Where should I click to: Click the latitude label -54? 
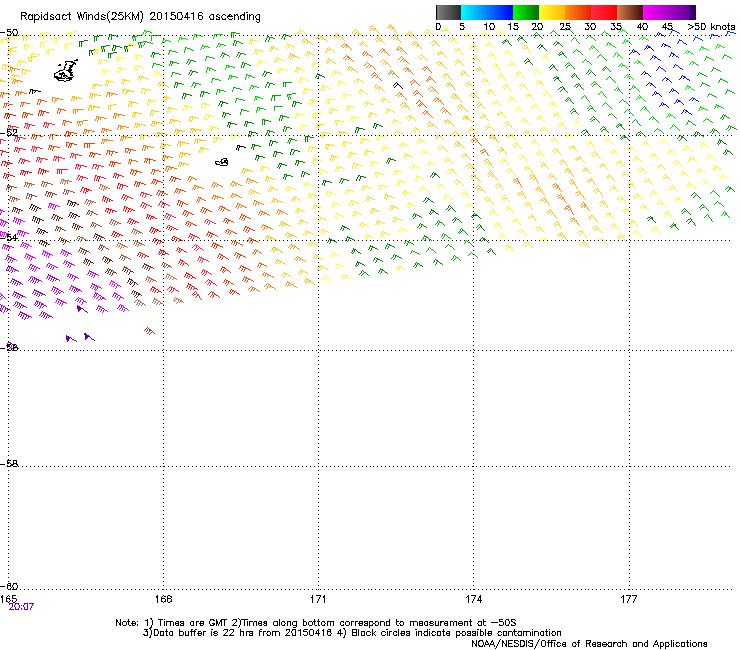click(9, 237)
